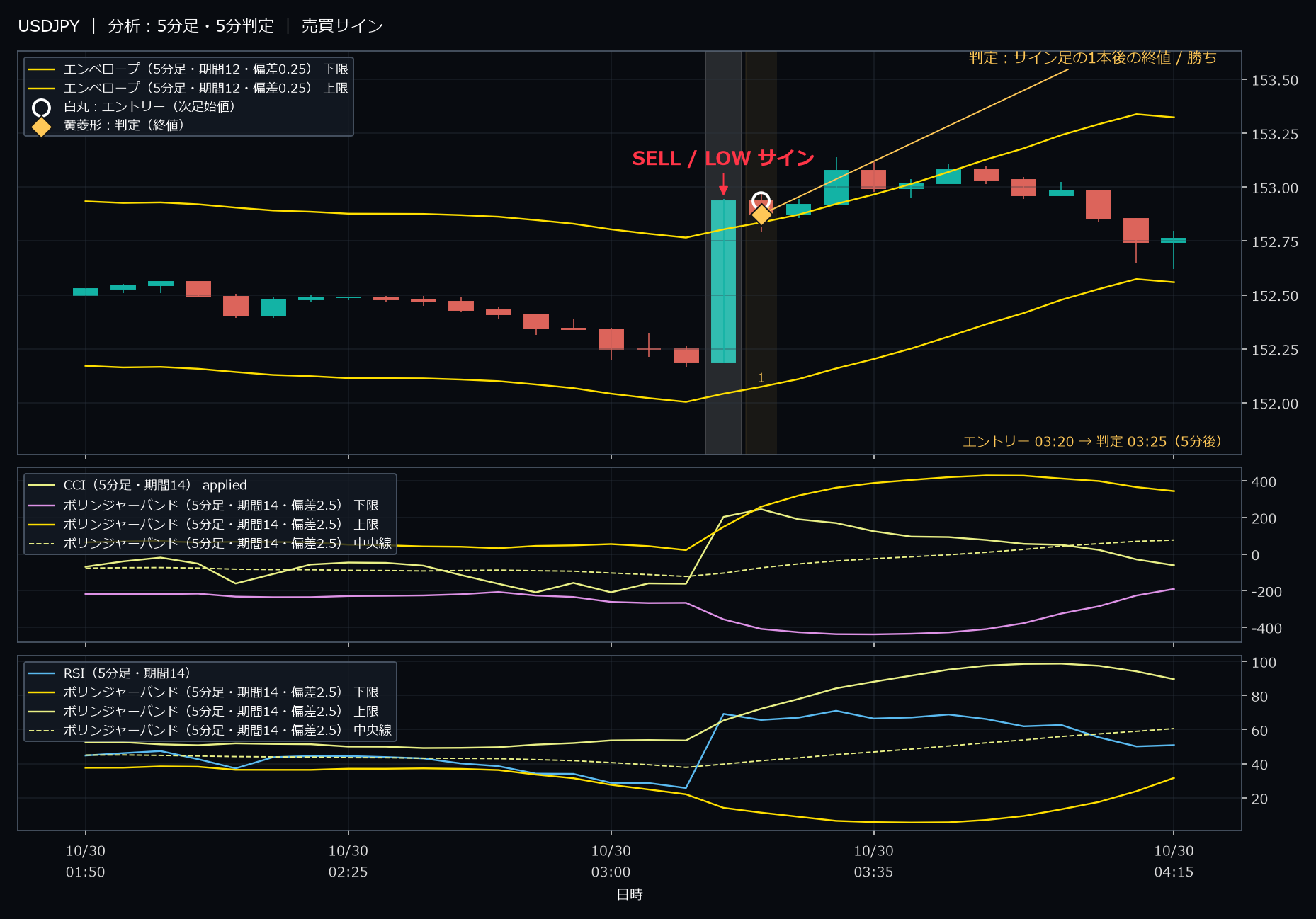
Task: Select ボリンジャーバンド 下限 in the CCI legend
Action: pos(203,506)
